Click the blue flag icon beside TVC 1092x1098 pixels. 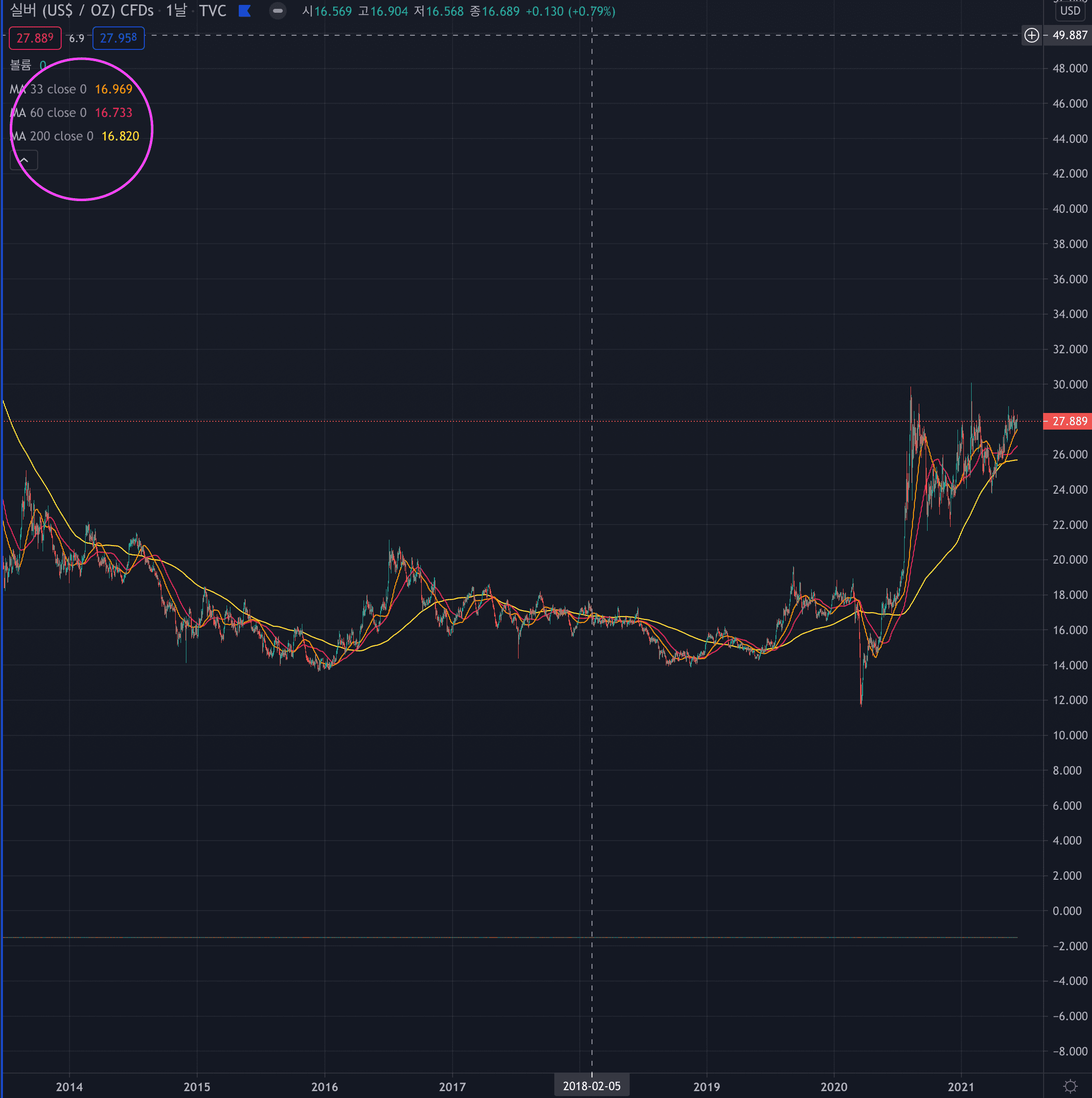pyautogui.click(x=245, y=11)
